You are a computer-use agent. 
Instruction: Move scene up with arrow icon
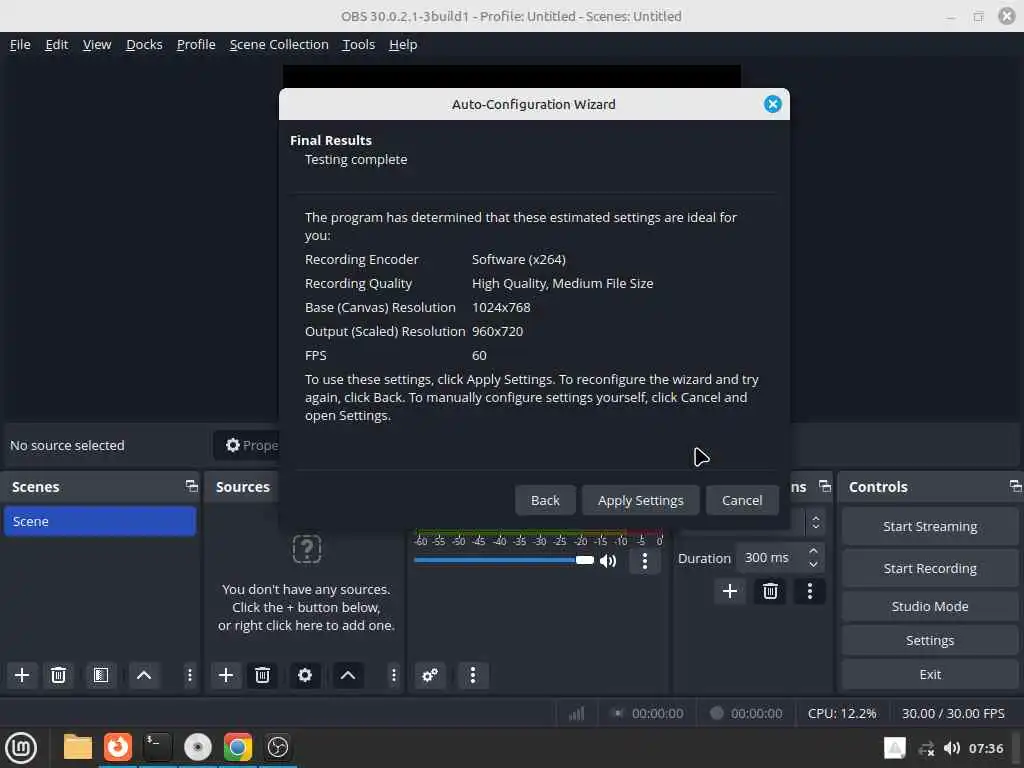pos(144,675)
